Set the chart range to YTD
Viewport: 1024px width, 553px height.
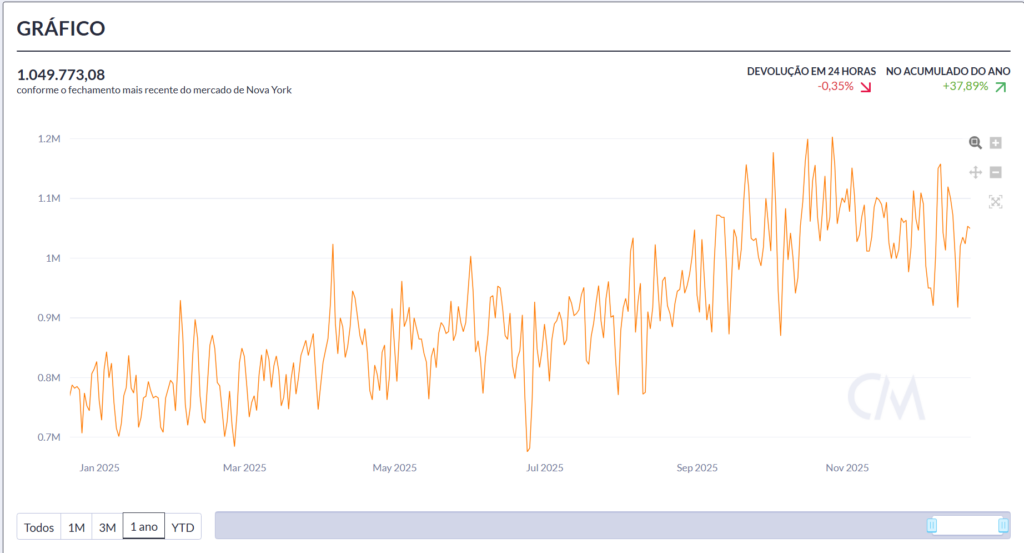pyautogui.click(x=183, y=527)
